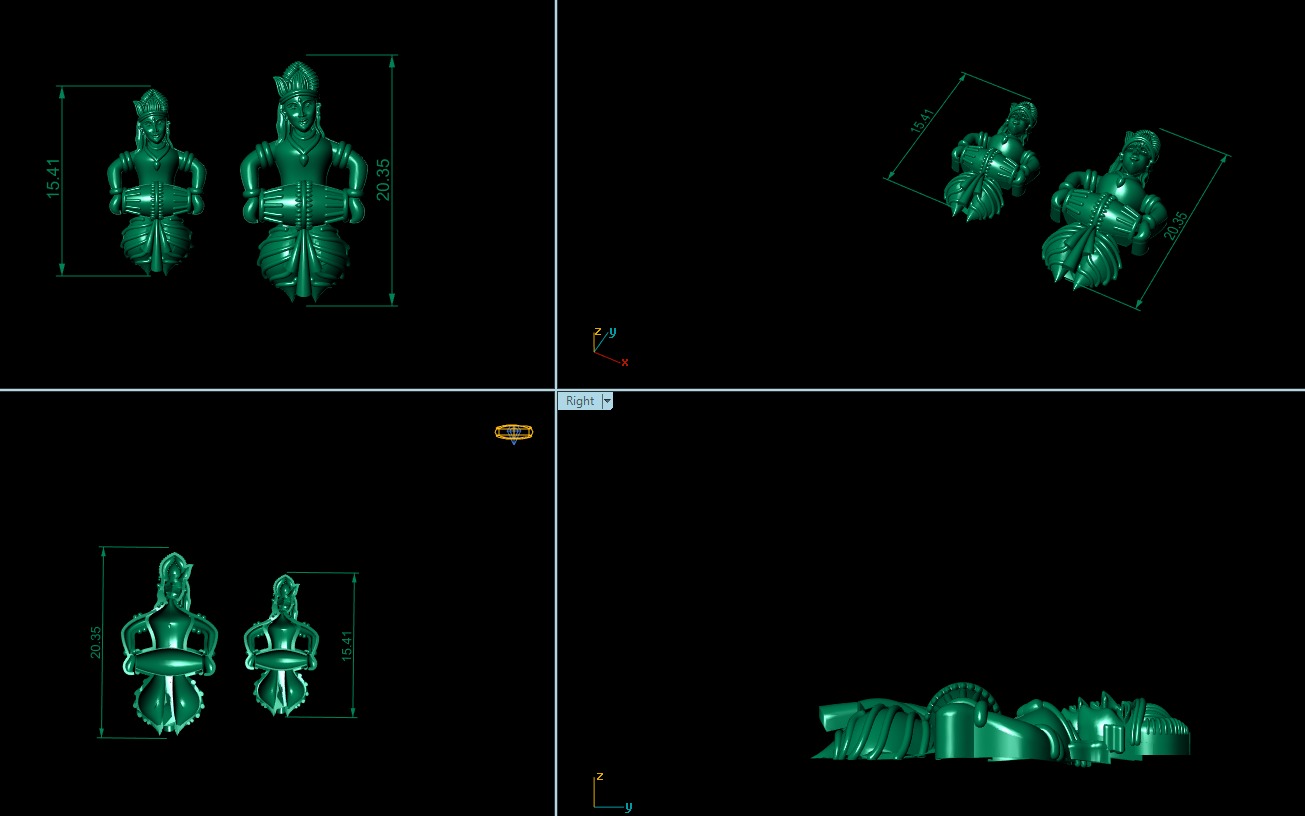The image size is (1305, 816).
Task: Select the smaller back-view figure in bottom-left viewport
Action: point(281,645)
